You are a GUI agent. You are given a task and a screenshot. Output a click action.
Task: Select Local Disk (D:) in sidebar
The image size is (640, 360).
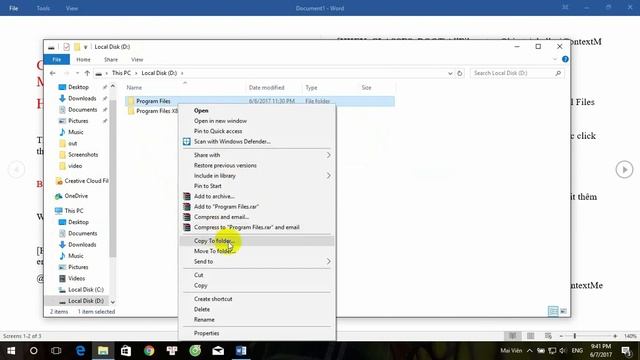[x=86, y=301]
